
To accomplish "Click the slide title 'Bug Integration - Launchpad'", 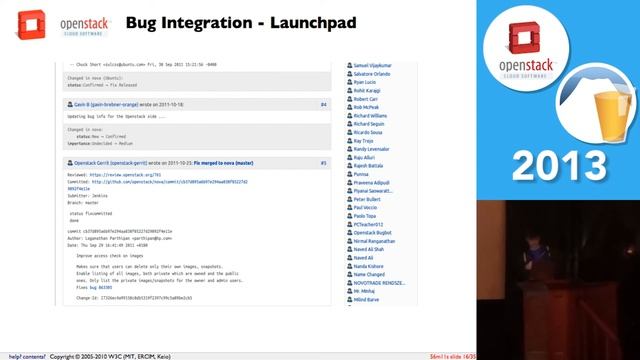I will (241, 23).
